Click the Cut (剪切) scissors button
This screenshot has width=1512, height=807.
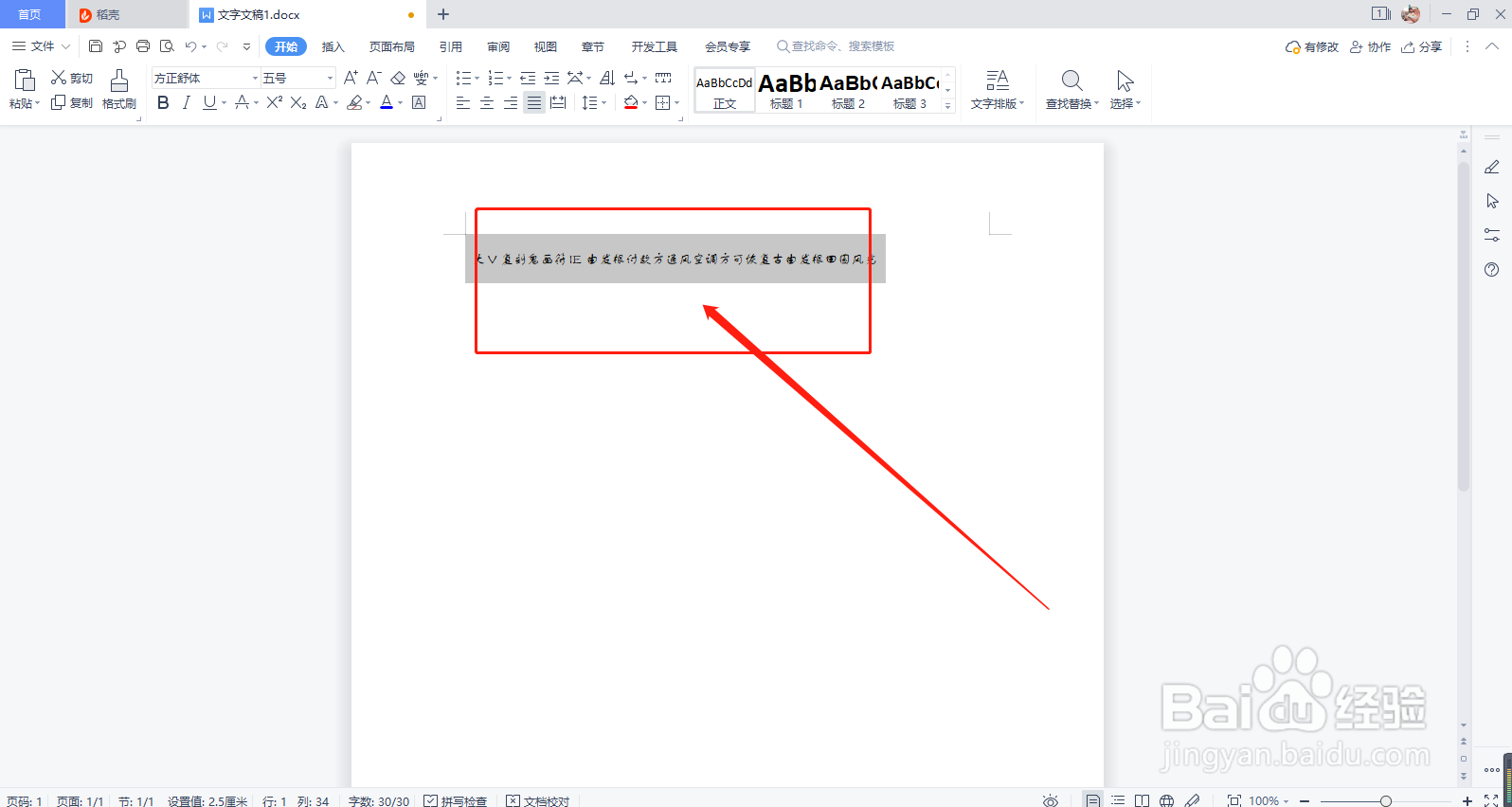click(72, 78)
